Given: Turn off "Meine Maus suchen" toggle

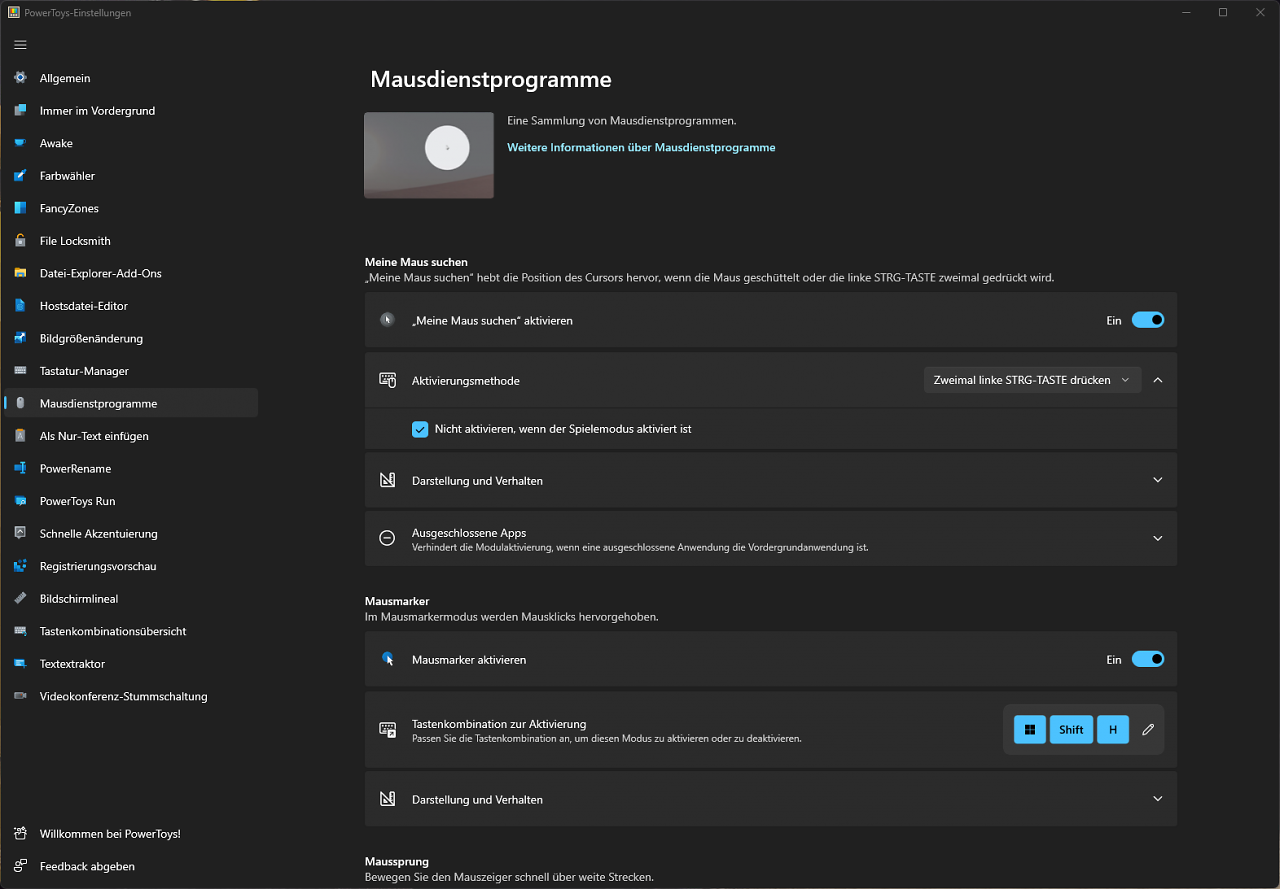Looking at the screenshot, I should click(x=1148, y=320).
